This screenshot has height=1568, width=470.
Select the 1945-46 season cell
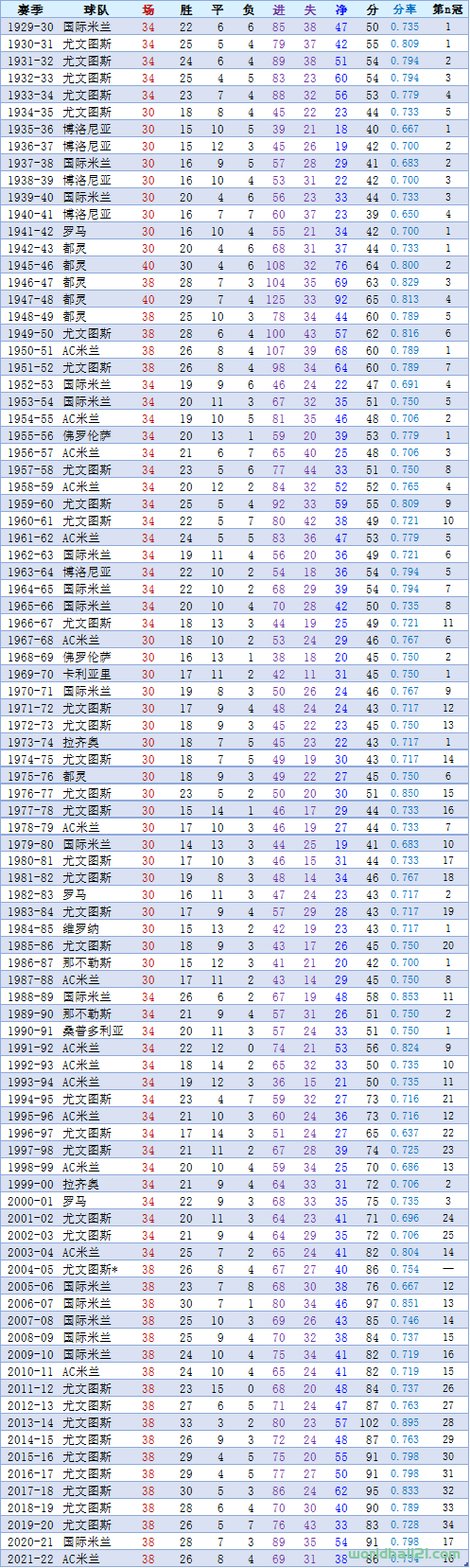click(x=30, y=265)
